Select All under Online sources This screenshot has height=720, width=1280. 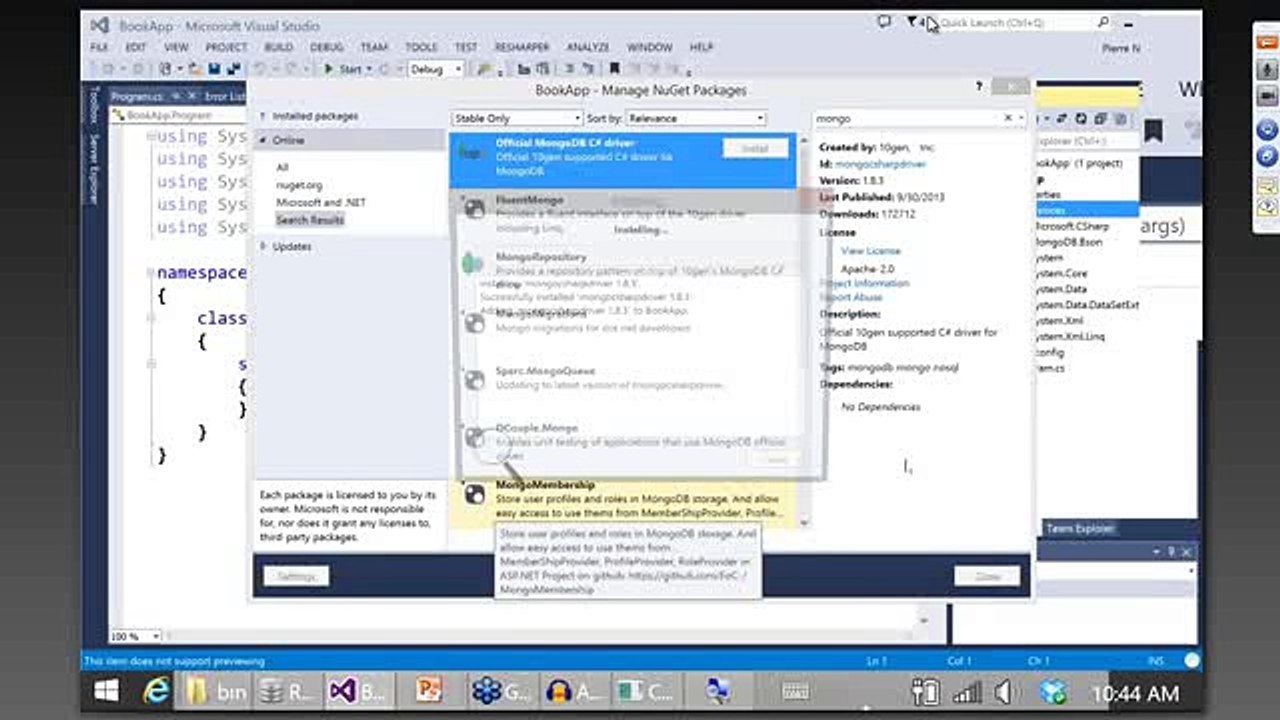282,167
